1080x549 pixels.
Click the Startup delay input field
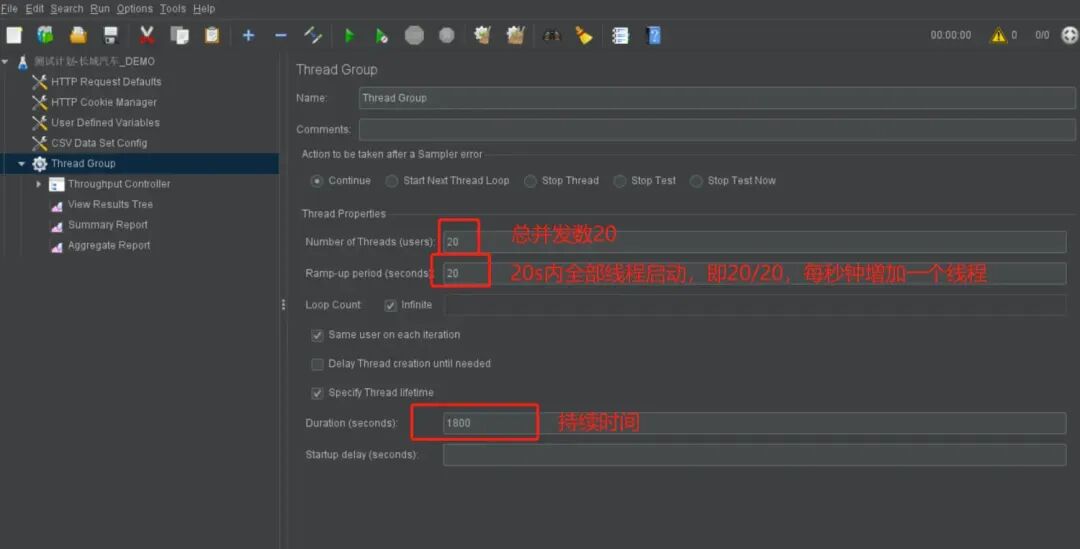pyautogui.click(x=754, y=455)
